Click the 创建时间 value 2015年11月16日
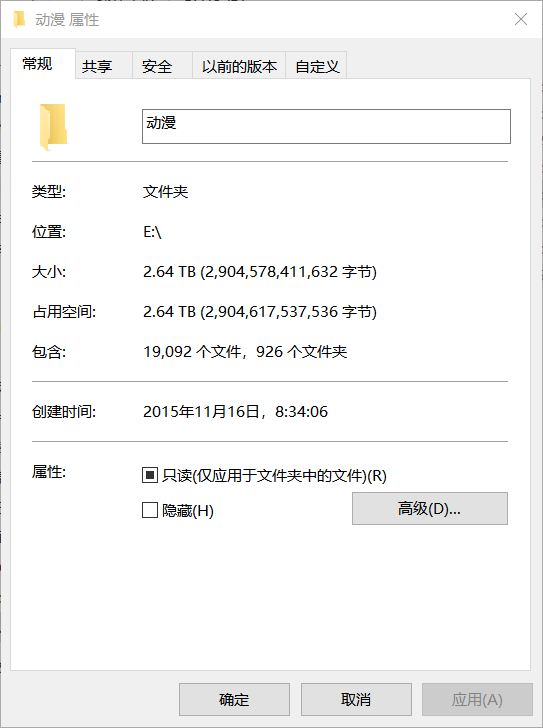The width and height of the screenshot is (543, 728). [201, 411]
